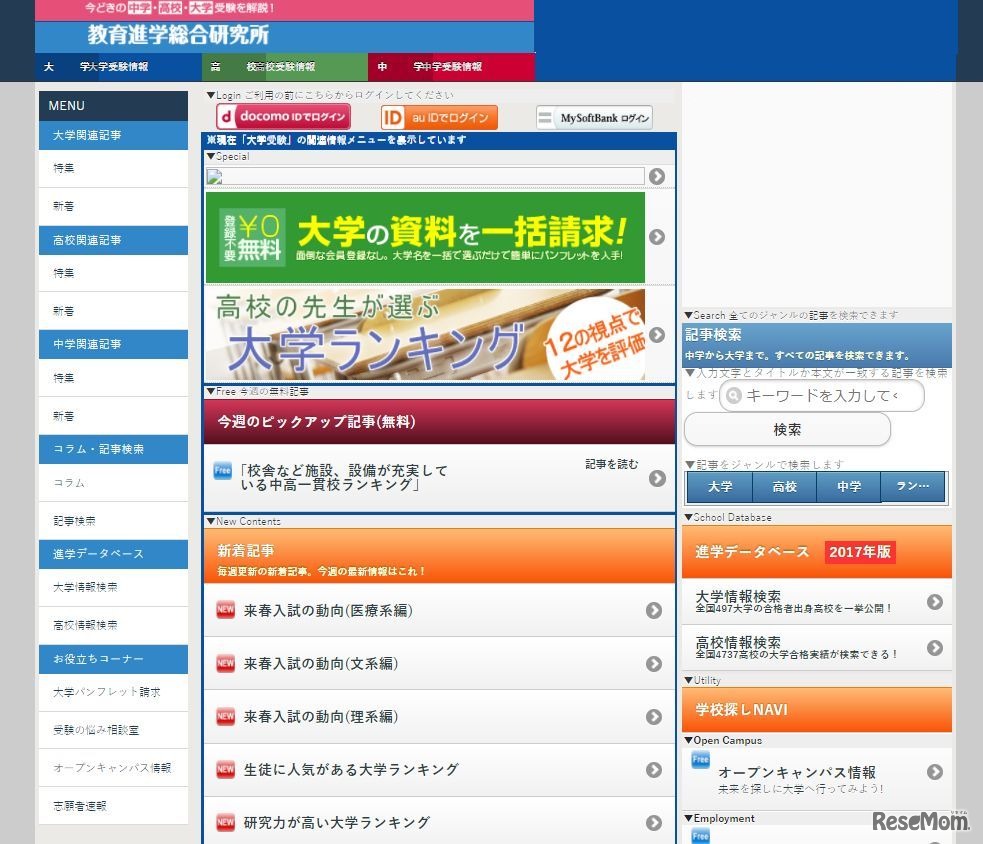Click the Free icon on pickup article

coord(222,472)
